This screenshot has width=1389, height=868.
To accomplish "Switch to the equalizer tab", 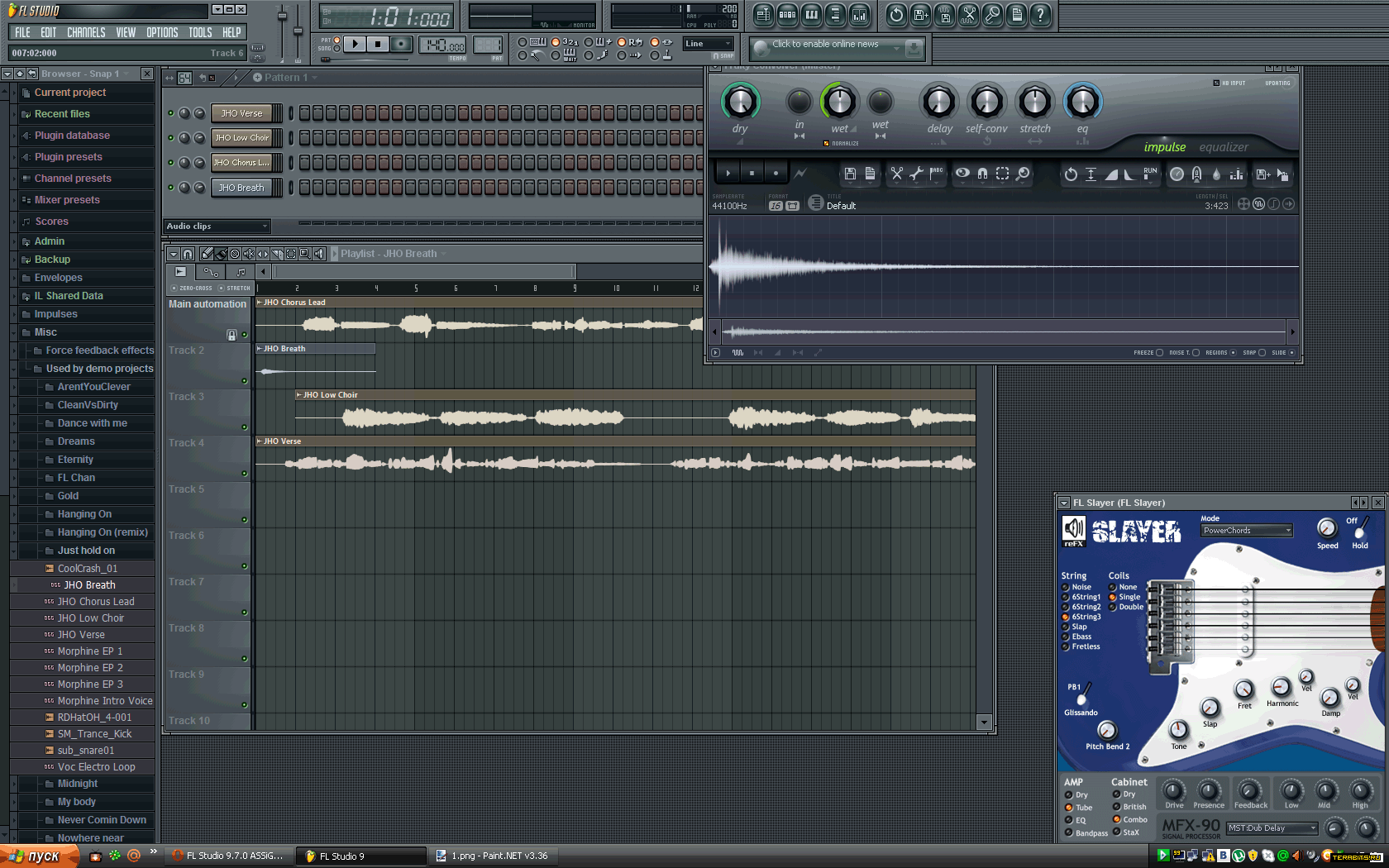I will click(x=1223, y=147).
